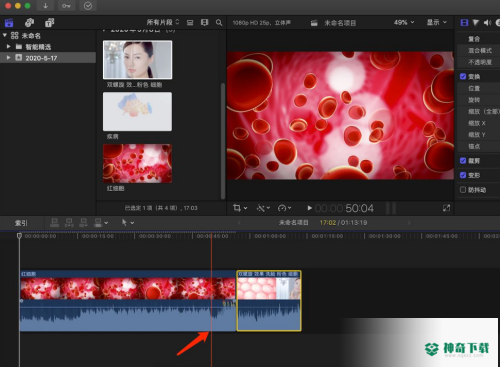Enter full-screen viewer with the expand icon
Screen dimensions: 500x367
coord(446,208)
